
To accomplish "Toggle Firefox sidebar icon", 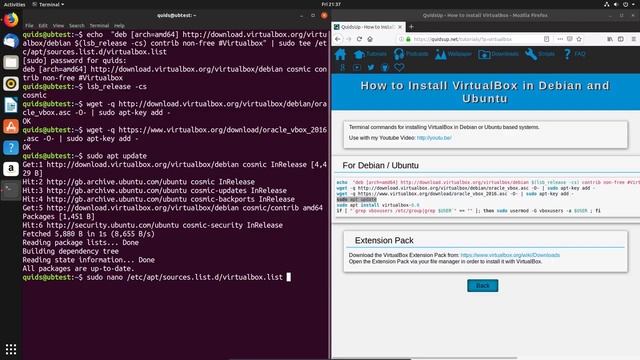I will coord(621,39).
